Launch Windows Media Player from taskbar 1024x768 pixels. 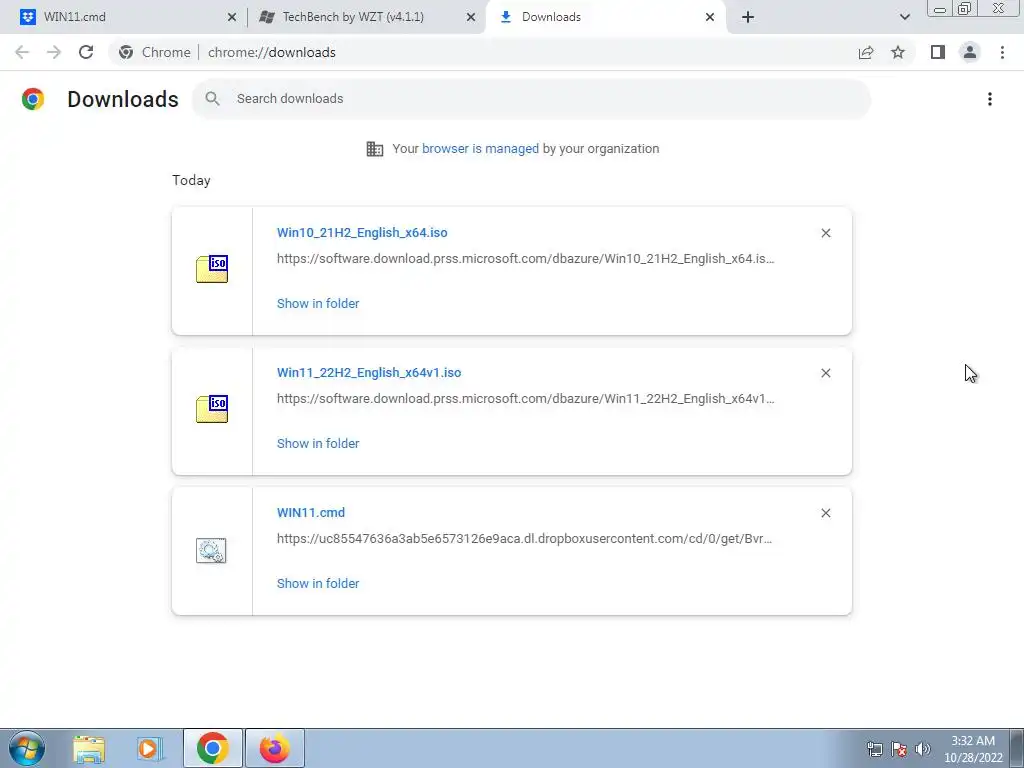(x=150, y=748)
